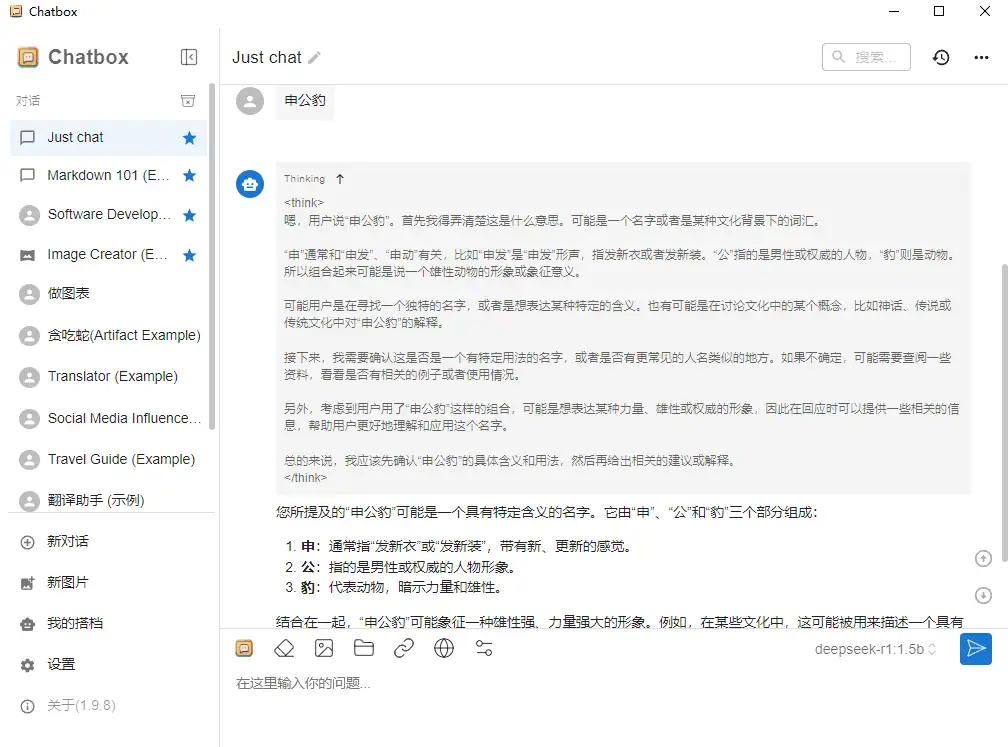Edit the Just chat title pencil icon
The height and width of the screenshot is (747, 1008).
pyautogui.click(x=314, y=58)
